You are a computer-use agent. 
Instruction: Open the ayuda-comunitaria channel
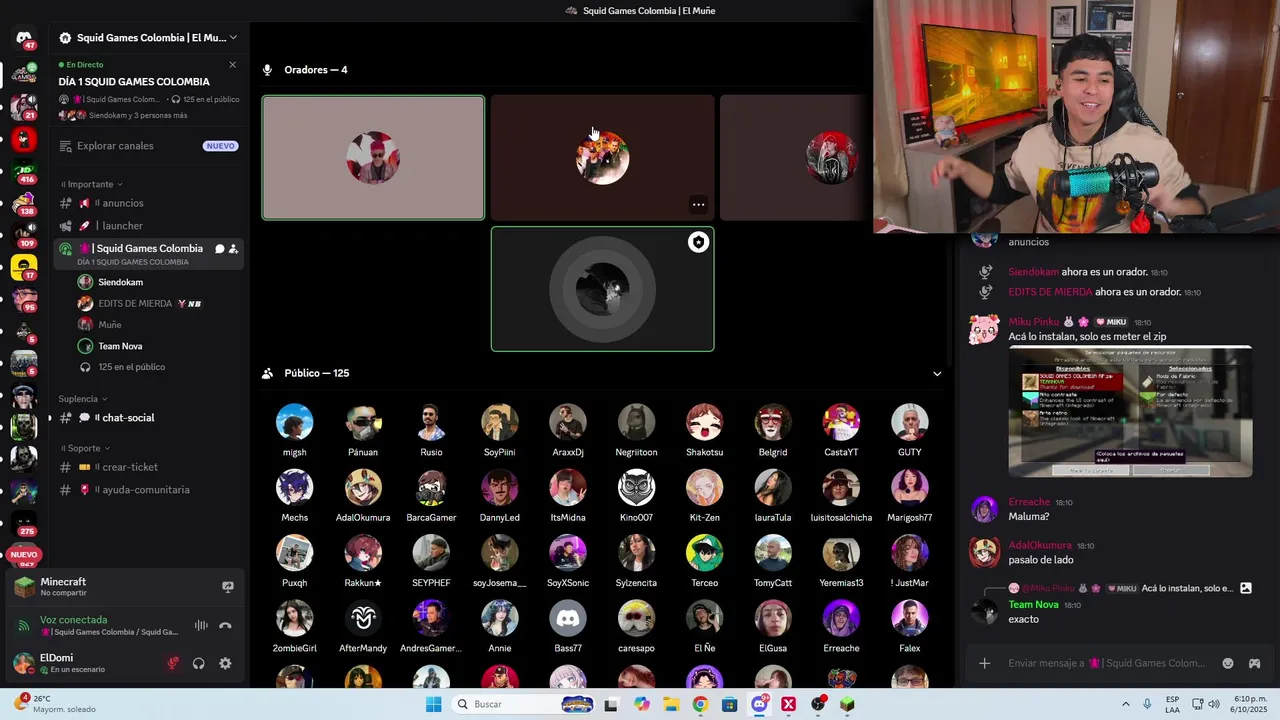[x=148, y=490]
